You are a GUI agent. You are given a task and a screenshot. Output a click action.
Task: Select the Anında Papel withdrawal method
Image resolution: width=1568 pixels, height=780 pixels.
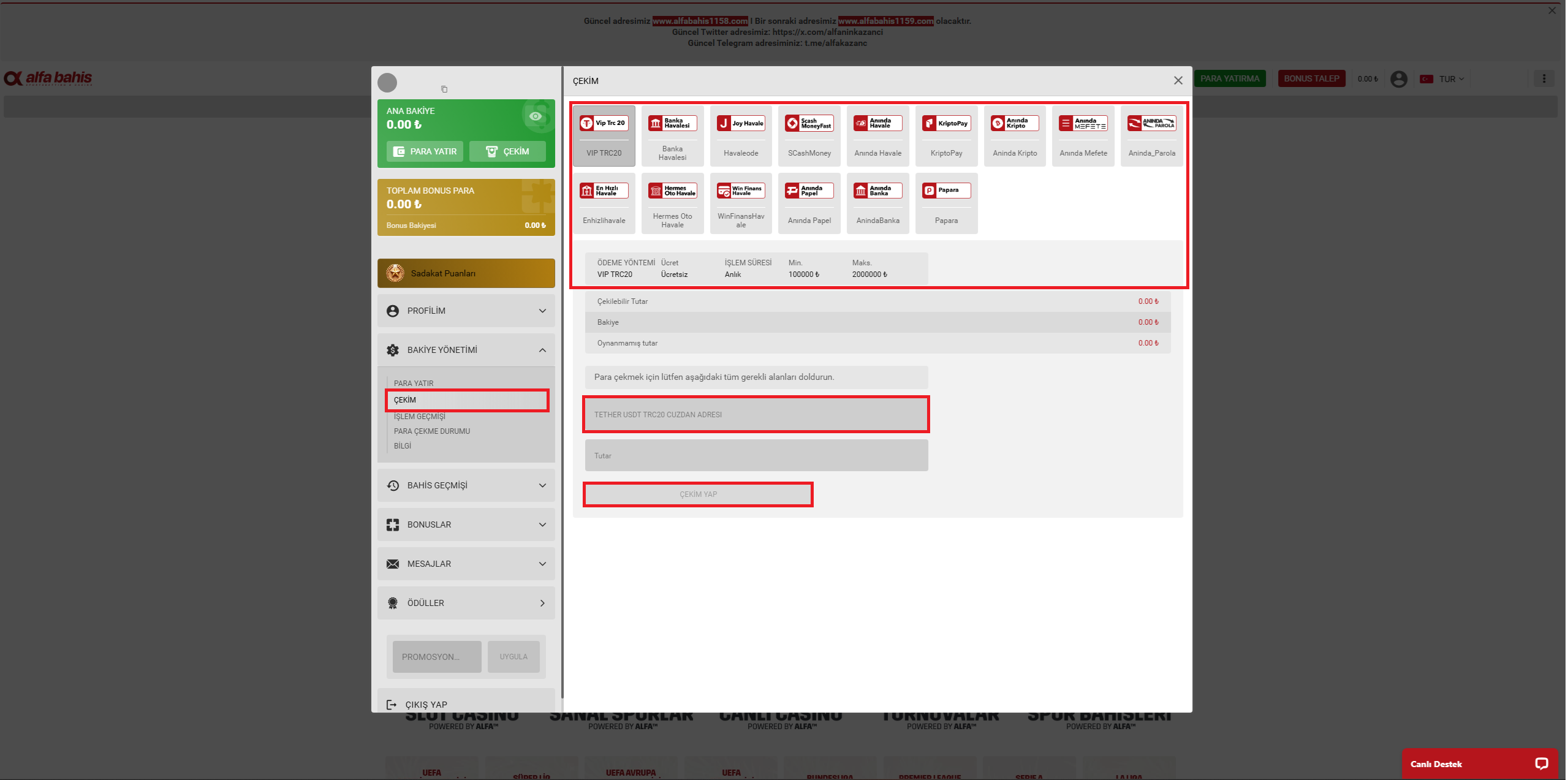click(809, 203)
